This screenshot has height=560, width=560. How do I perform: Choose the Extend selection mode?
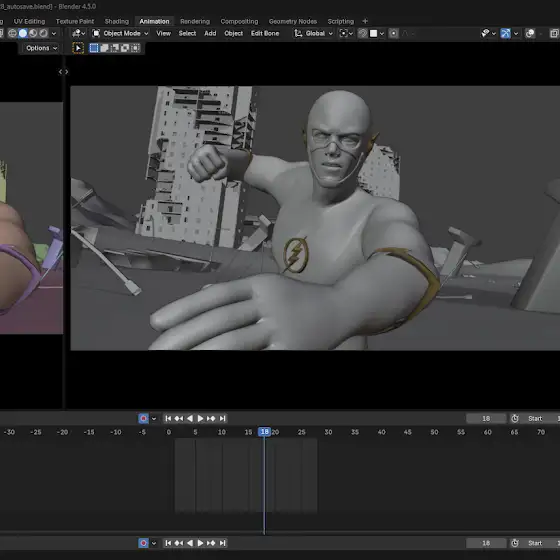[x=104, y=48]
